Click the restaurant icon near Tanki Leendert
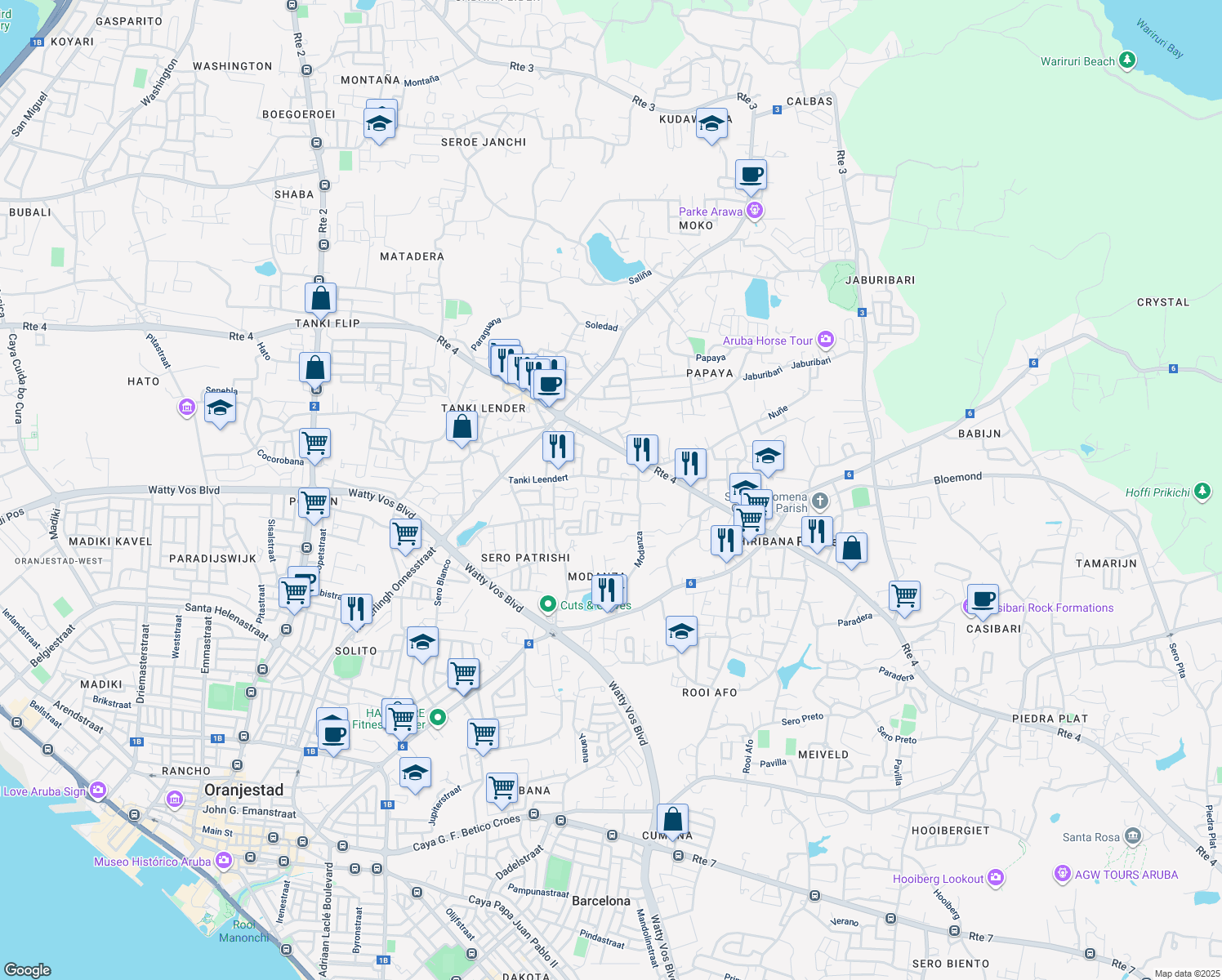This screenshot has height=980, width=1222. [x=558, y=446]
